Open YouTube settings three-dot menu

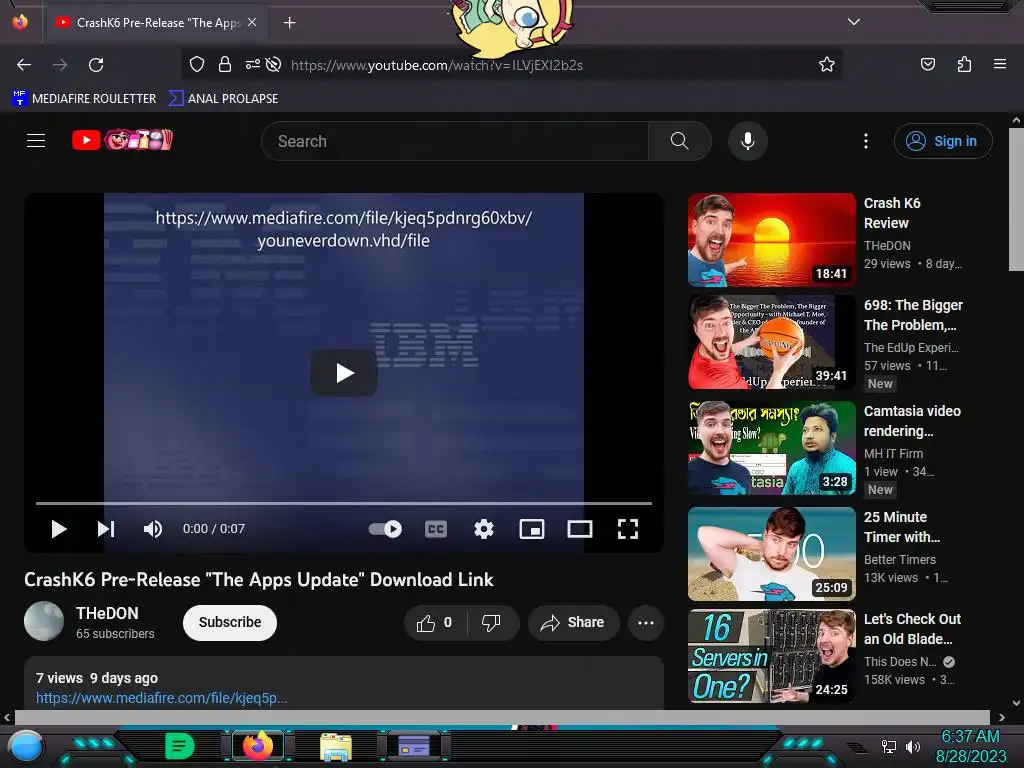click(x=866, y=141)
